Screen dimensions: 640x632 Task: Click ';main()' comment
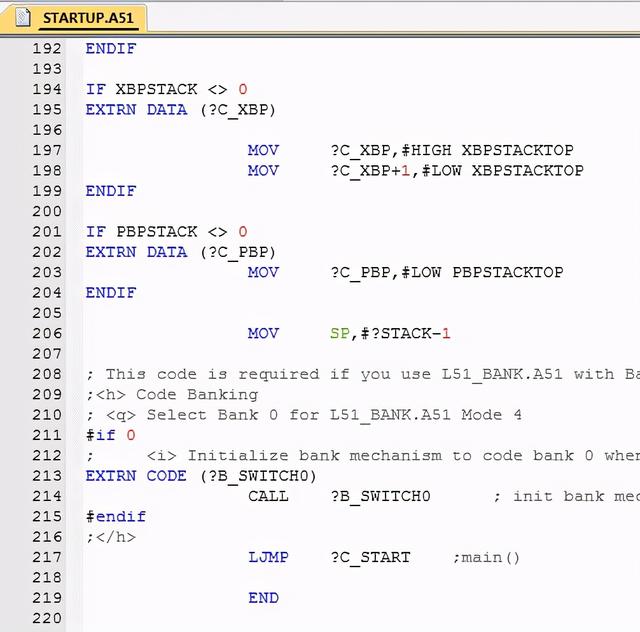point(487,557)
